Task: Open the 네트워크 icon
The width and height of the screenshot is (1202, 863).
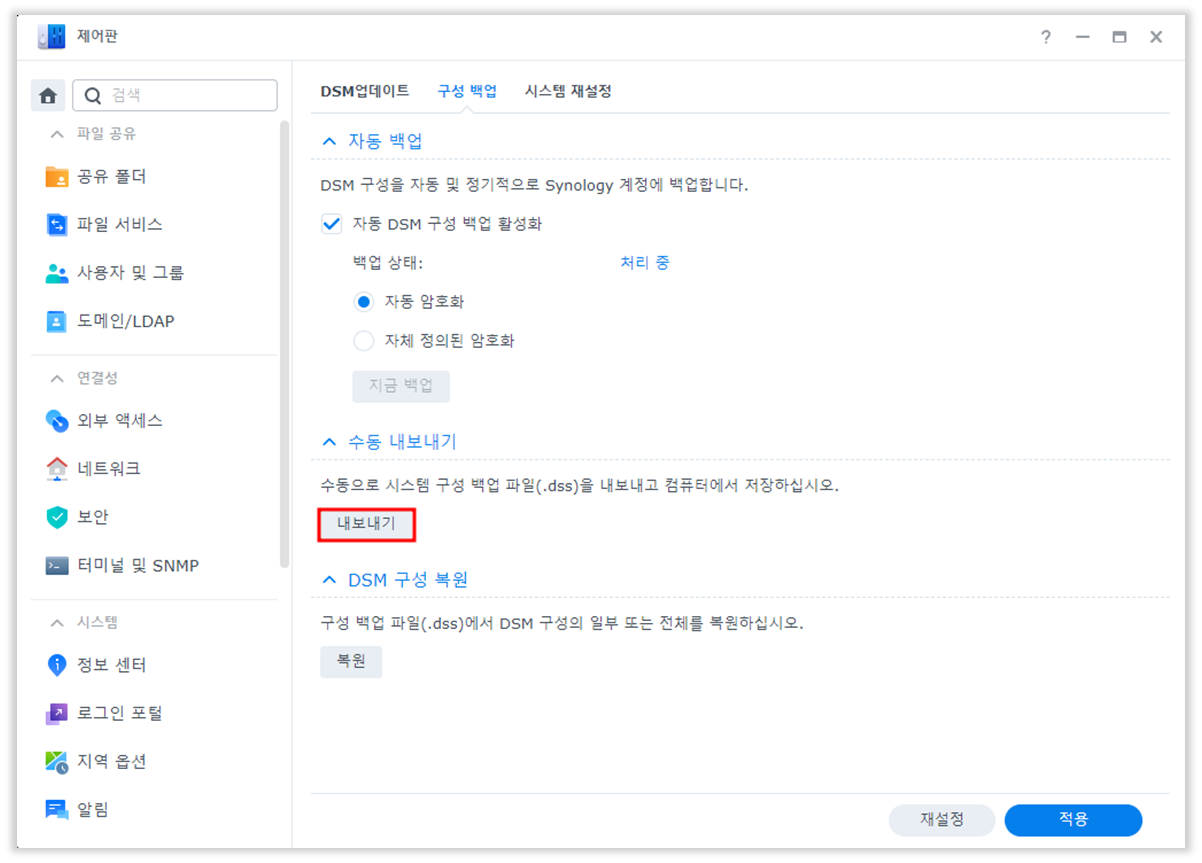Action: tap(57, 468)
